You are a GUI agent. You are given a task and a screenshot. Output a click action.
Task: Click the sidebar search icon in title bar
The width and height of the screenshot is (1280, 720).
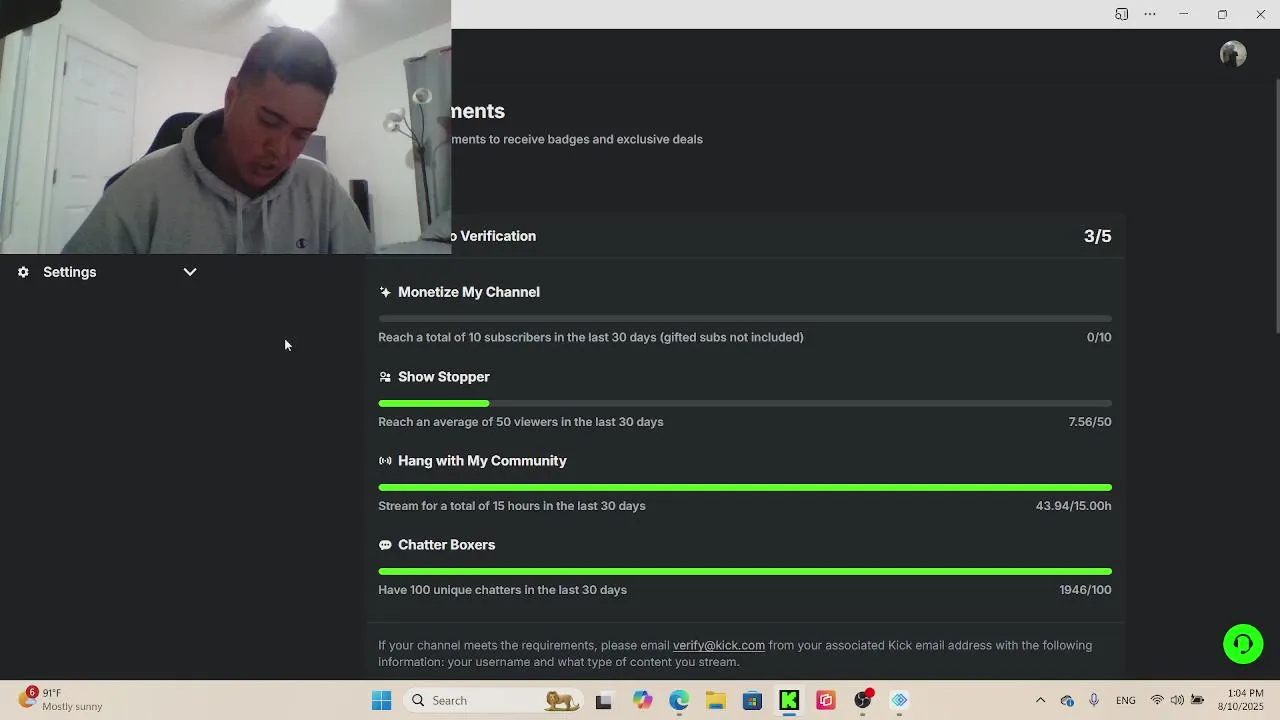click(1122, 14)
